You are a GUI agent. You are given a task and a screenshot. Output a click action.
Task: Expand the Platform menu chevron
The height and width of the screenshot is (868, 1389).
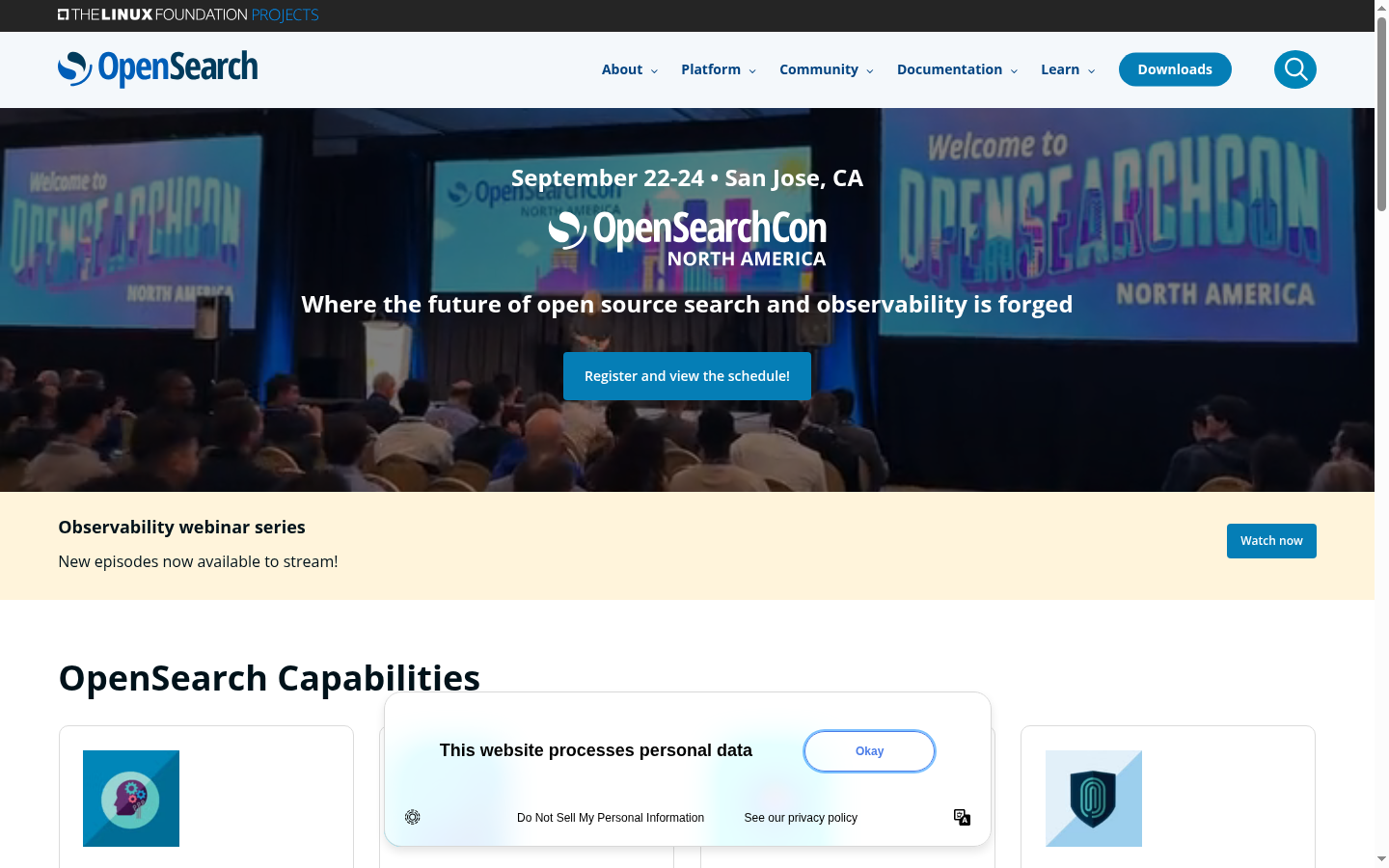pyautogui.click(x=752, y=70)
